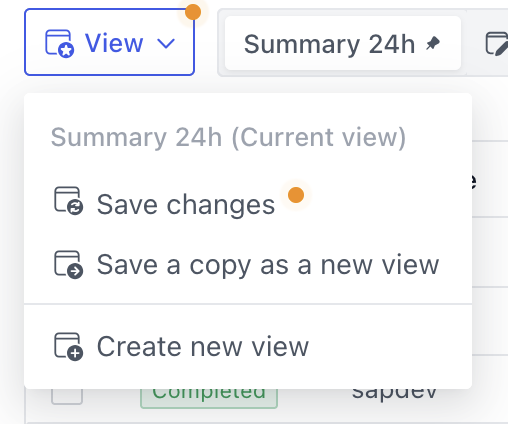Expand the View dropdown chevron
Image resolution: width=508 pixels, height=424 pixels.
pos(166,44)
